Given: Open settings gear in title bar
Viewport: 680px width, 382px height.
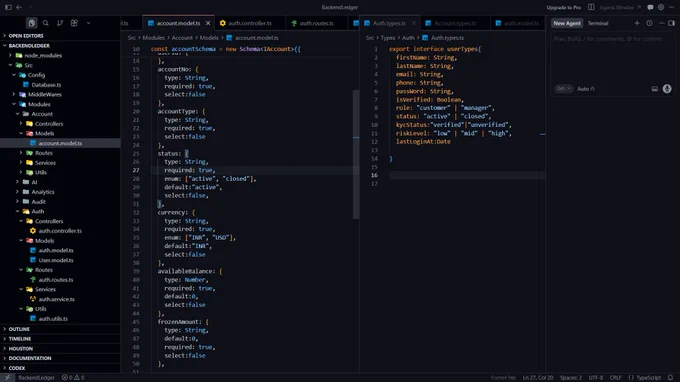Looking at the screenshot, I should click(x=661, y=7).
